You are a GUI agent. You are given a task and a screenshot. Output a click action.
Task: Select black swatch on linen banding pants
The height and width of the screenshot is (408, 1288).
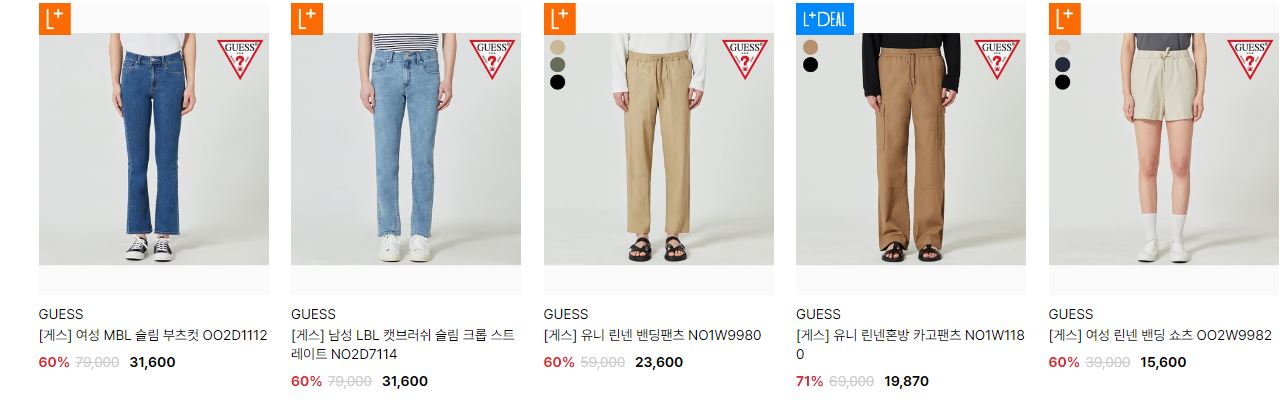point(557,82)
